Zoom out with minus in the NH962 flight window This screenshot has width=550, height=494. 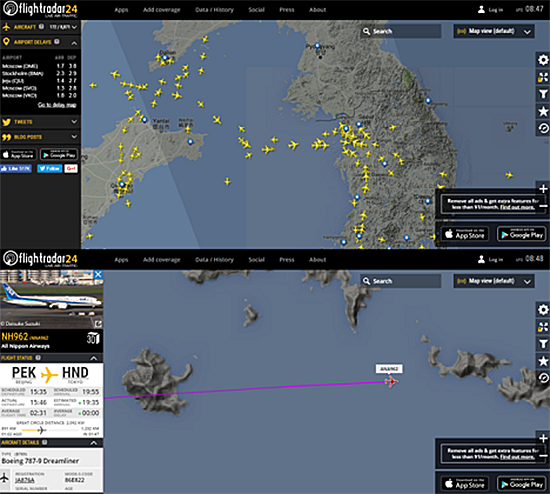[543, 455]
